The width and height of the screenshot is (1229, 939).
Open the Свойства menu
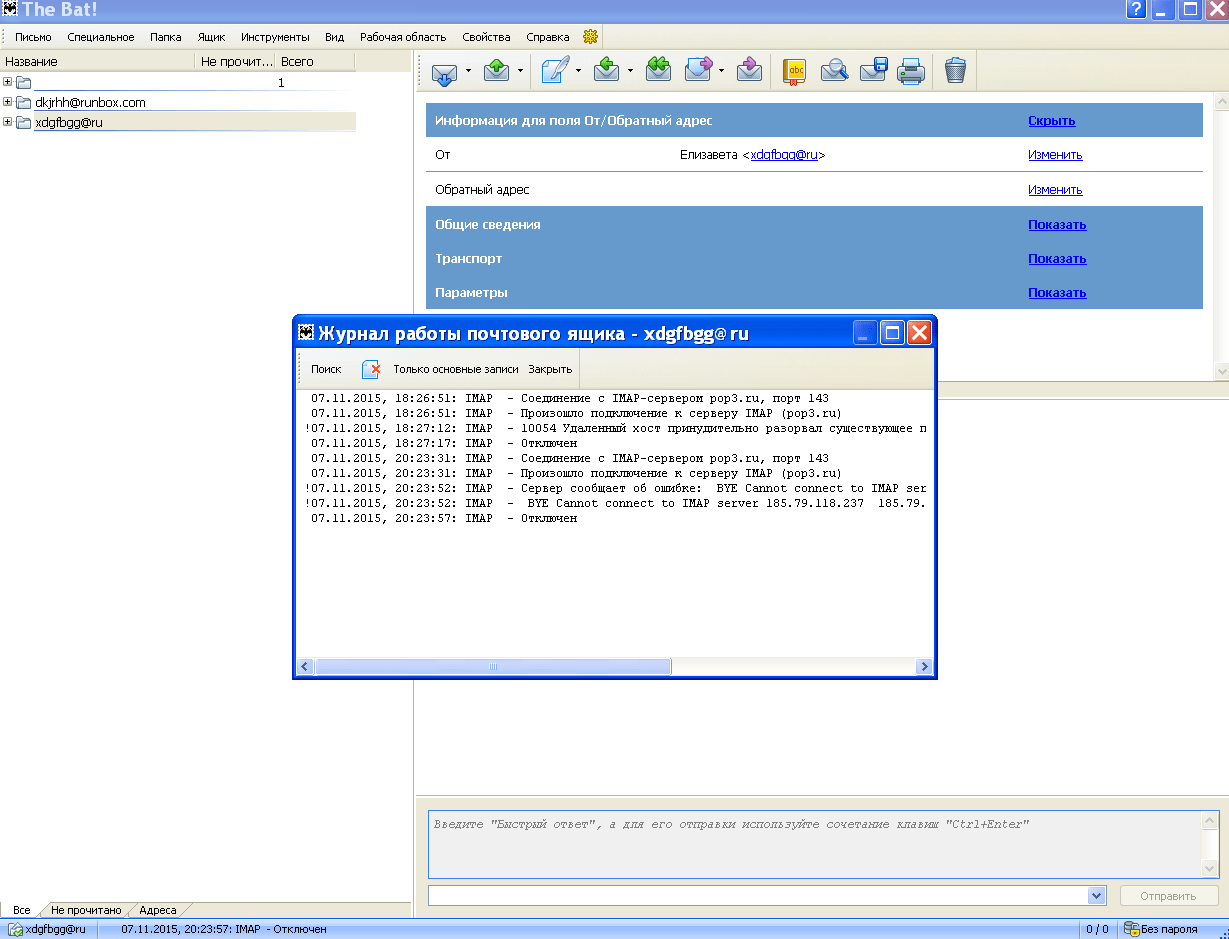point(486,37)
